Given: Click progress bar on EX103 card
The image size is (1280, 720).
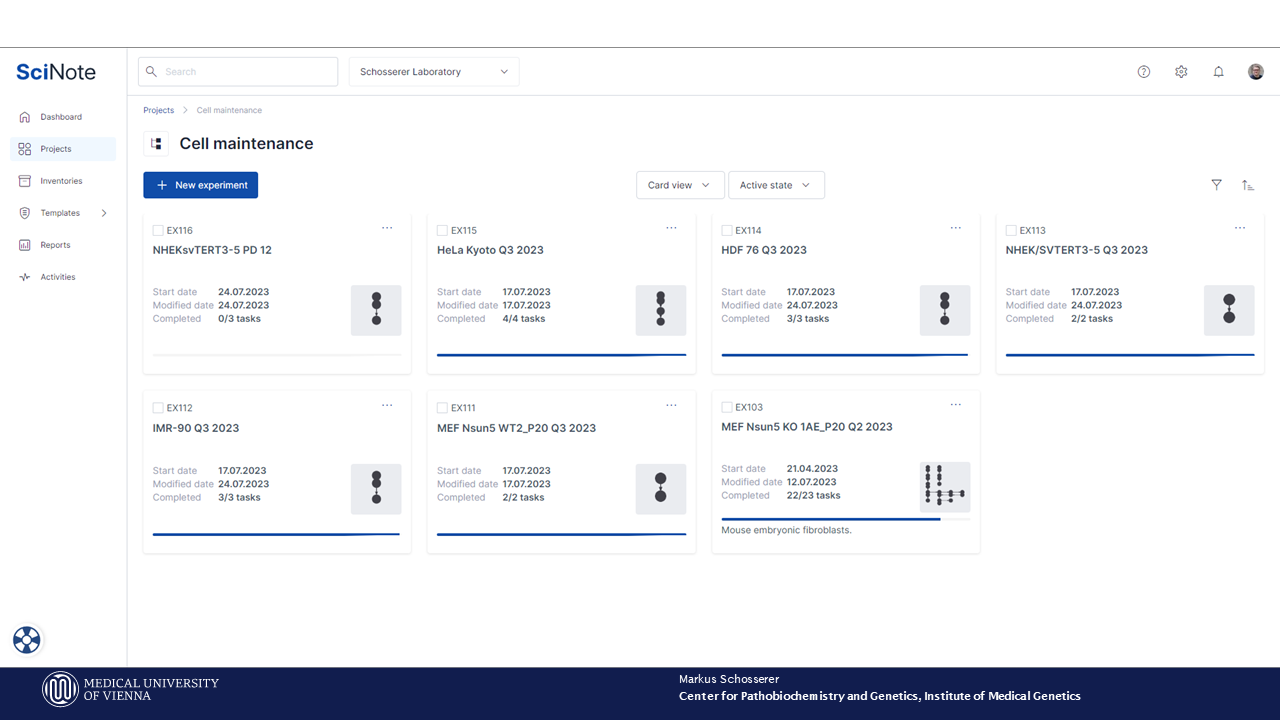Looking at the screenshot, I should point(846,519).
